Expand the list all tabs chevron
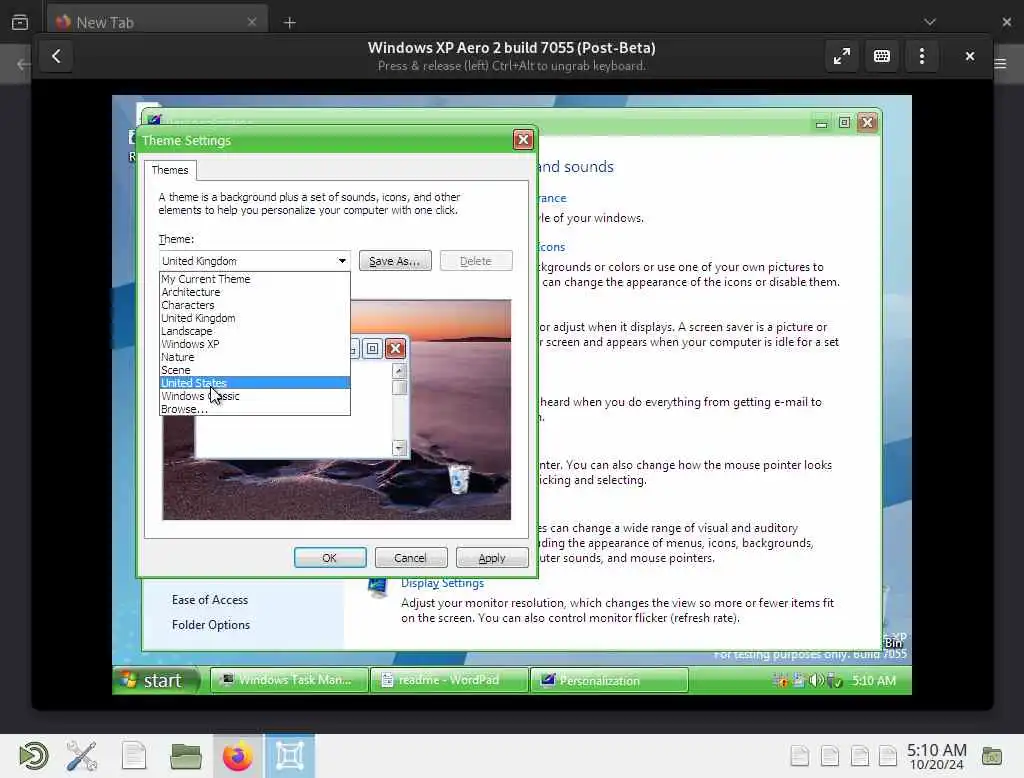Screen dimensions: 1024x778 click(930, 22)
